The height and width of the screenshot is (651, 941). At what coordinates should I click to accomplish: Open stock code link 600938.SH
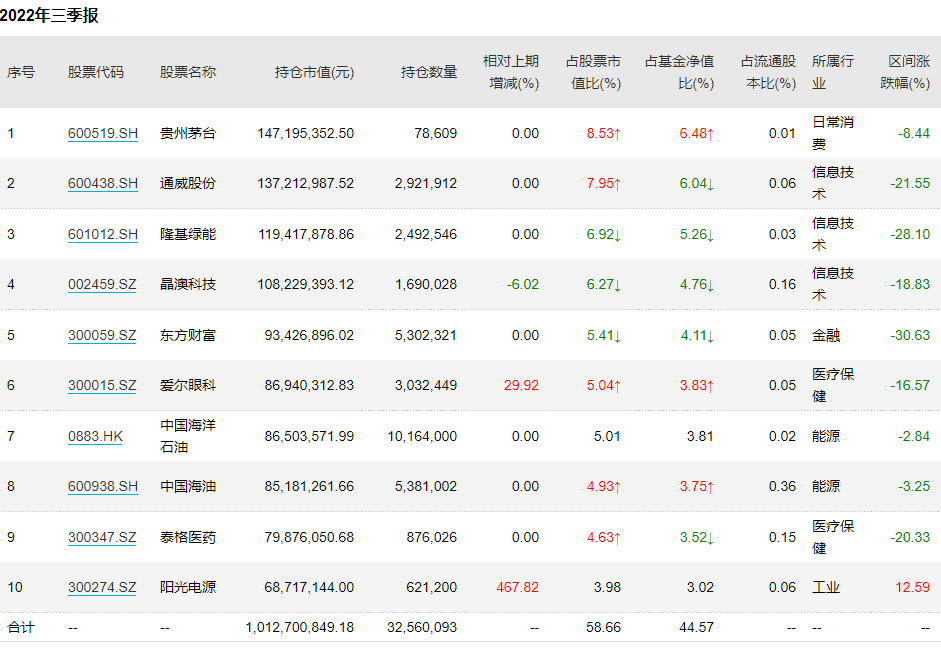103,486
